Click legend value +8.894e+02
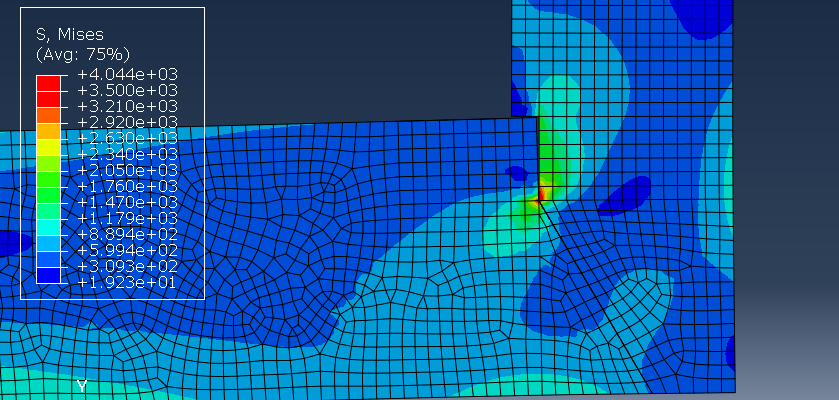Image resolution: width=839 pixels, height=400 pixels. click(127, 234)
